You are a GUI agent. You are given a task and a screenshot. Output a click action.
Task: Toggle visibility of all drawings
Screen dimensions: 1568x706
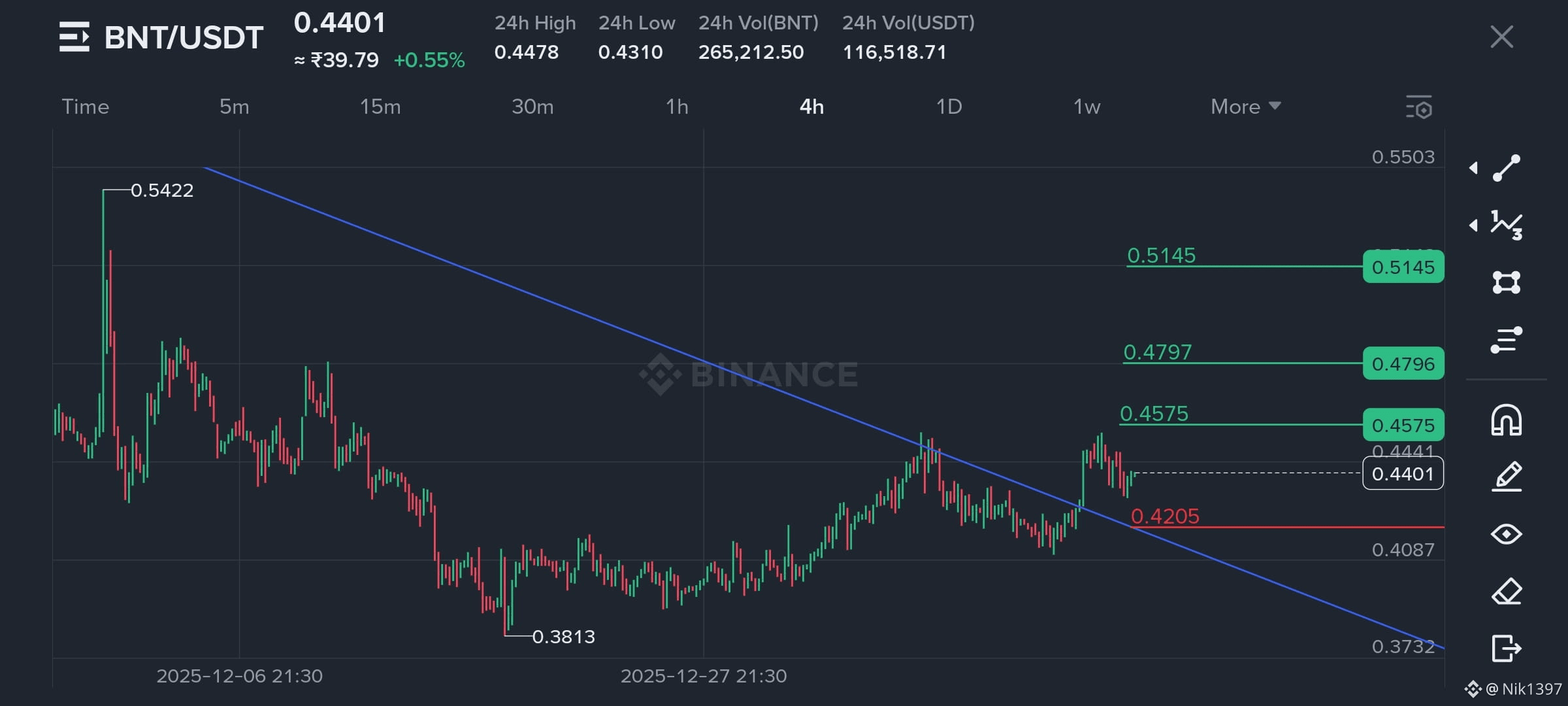pos(1507,534)
